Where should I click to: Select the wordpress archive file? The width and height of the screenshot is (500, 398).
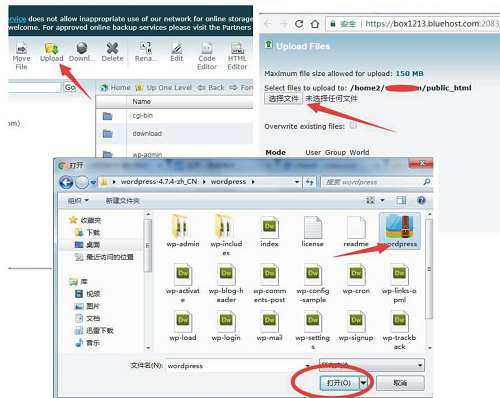pos(399,231)
